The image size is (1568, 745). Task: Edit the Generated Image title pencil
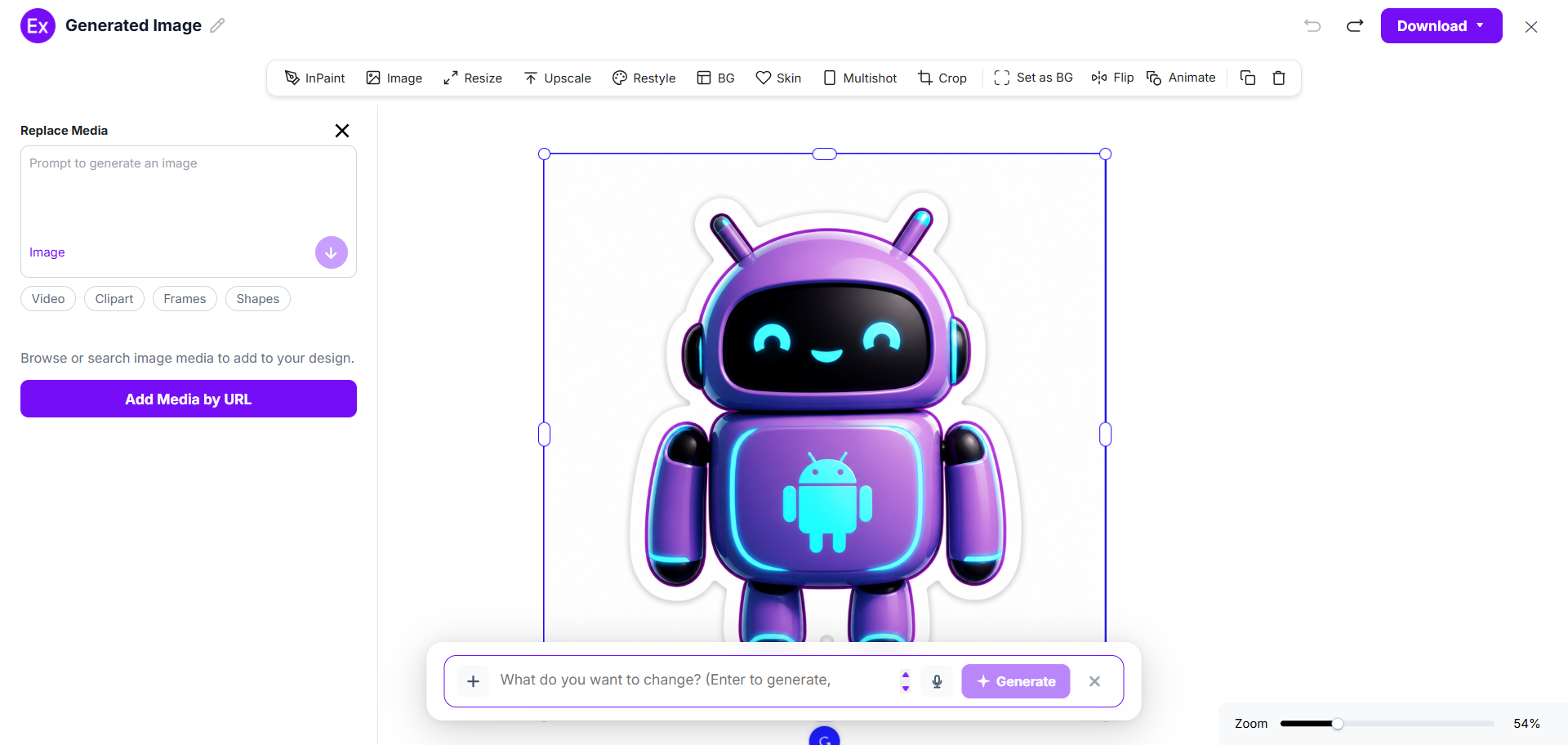[x=217, y=25]
